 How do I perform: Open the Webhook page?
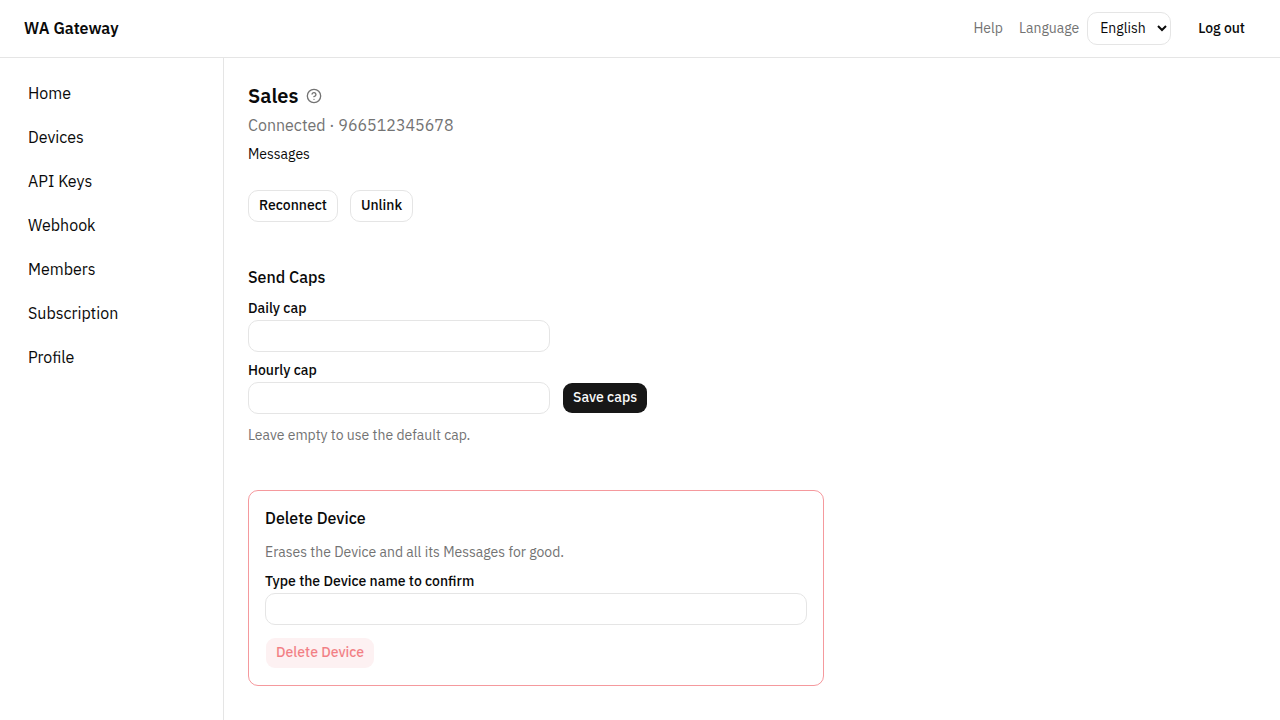[x=62, y=225]
